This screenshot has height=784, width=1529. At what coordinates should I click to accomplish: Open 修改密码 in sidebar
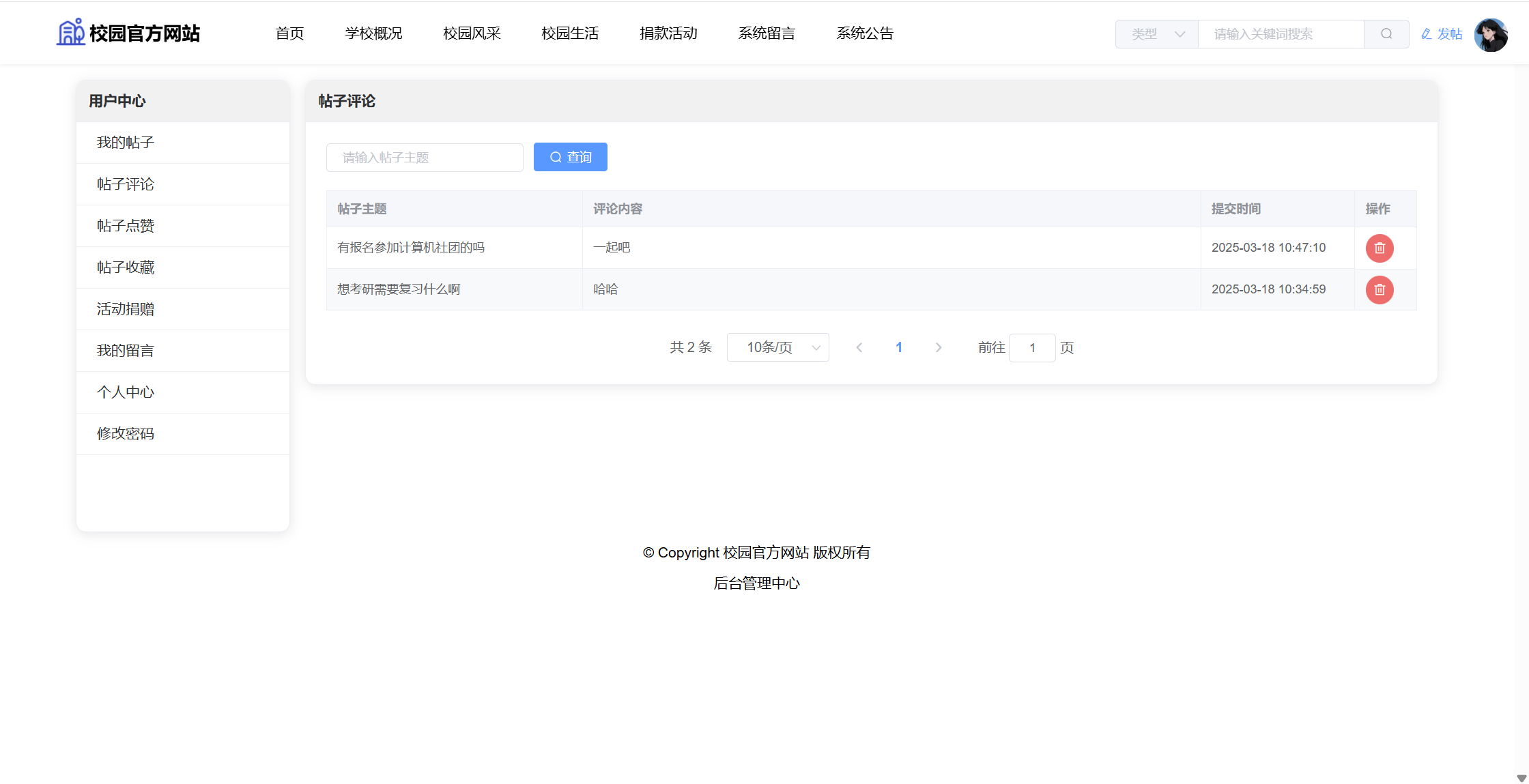click(x=126, y=434)
